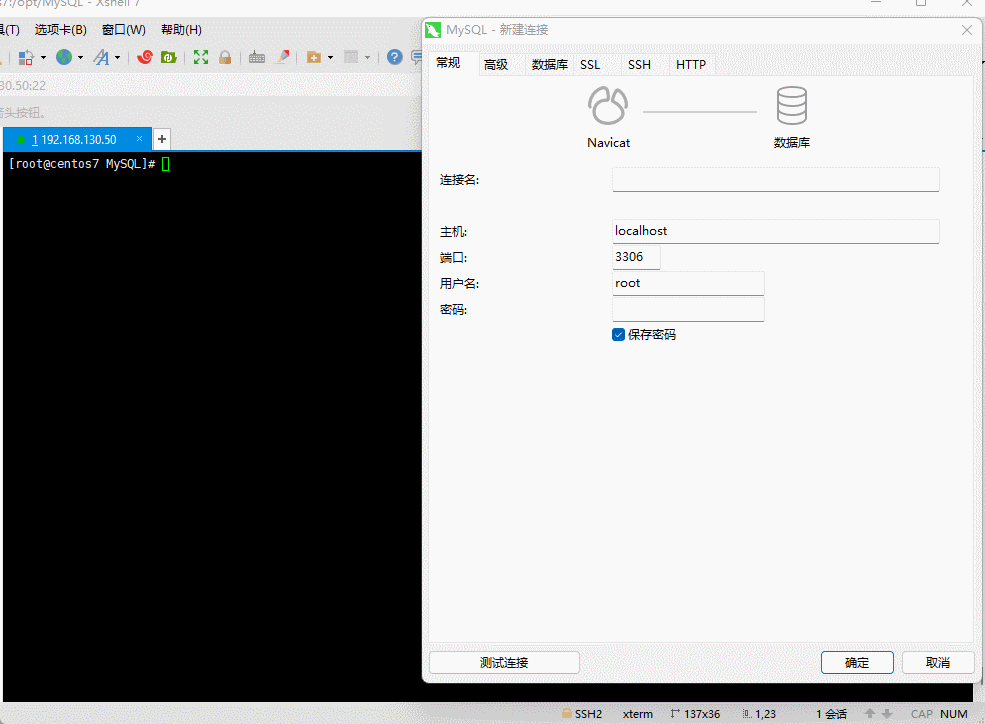This screenshot has width=985, height=724.
Task: Switch to the 常规 tab in Navicat dialog
Action: click(449, 62)
